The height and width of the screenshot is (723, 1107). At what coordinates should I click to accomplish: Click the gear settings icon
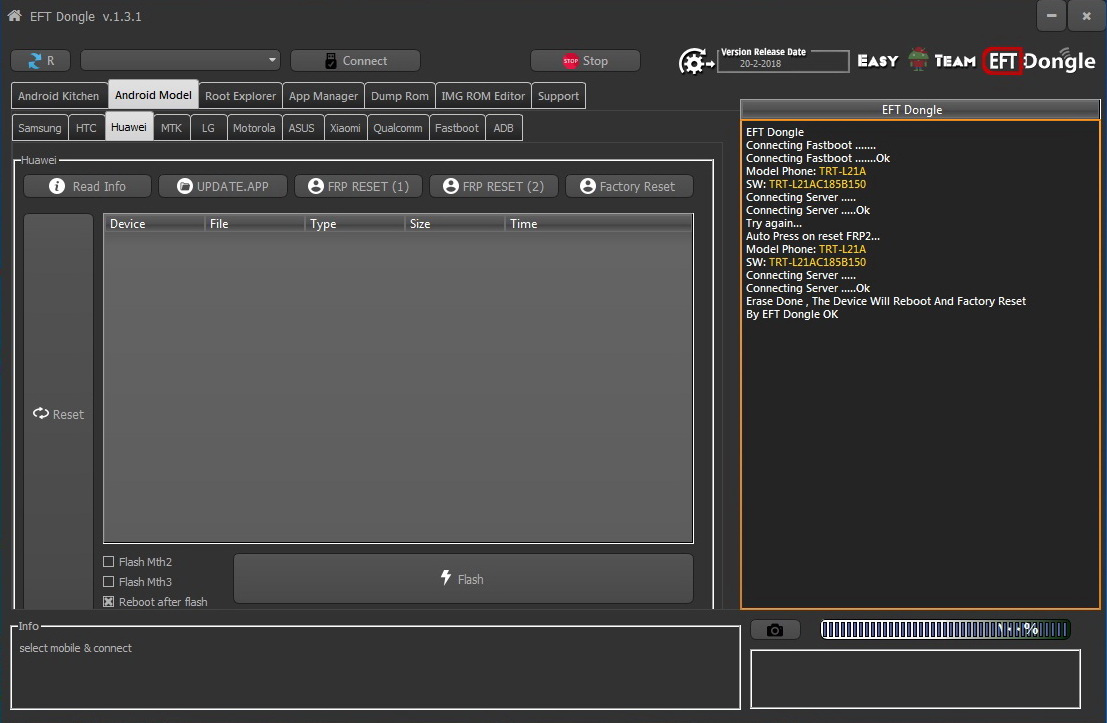click(695, 62)
